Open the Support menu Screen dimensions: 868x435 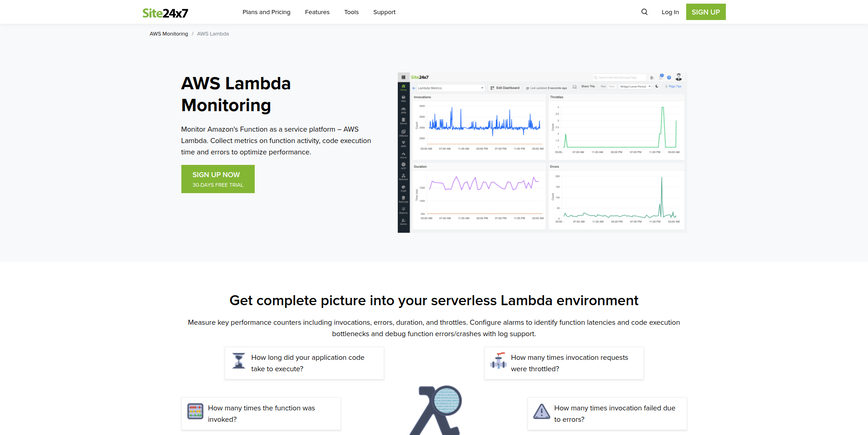click(384, 12)
